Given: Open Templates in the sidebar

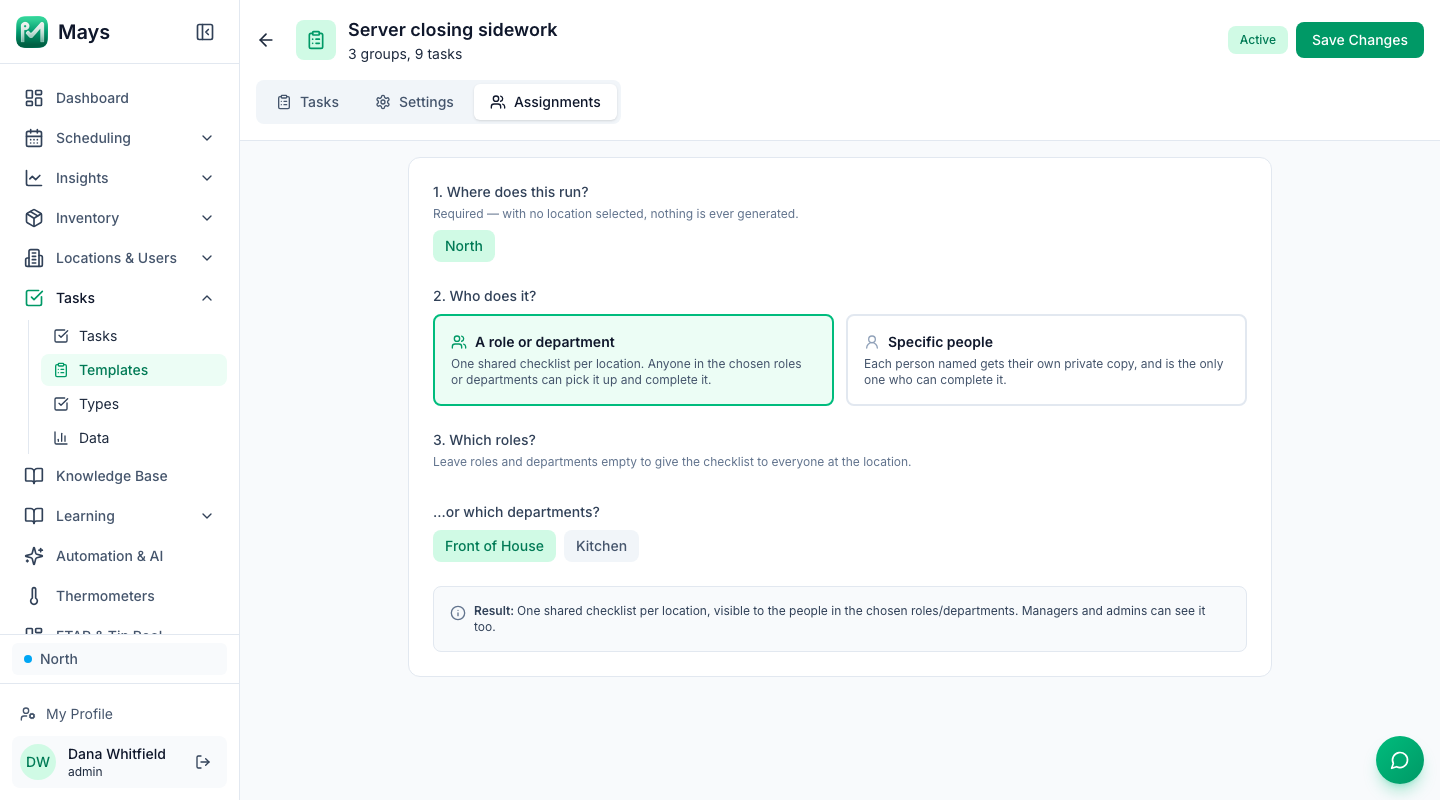Looking at the screenshot, I should coord(134,370).
